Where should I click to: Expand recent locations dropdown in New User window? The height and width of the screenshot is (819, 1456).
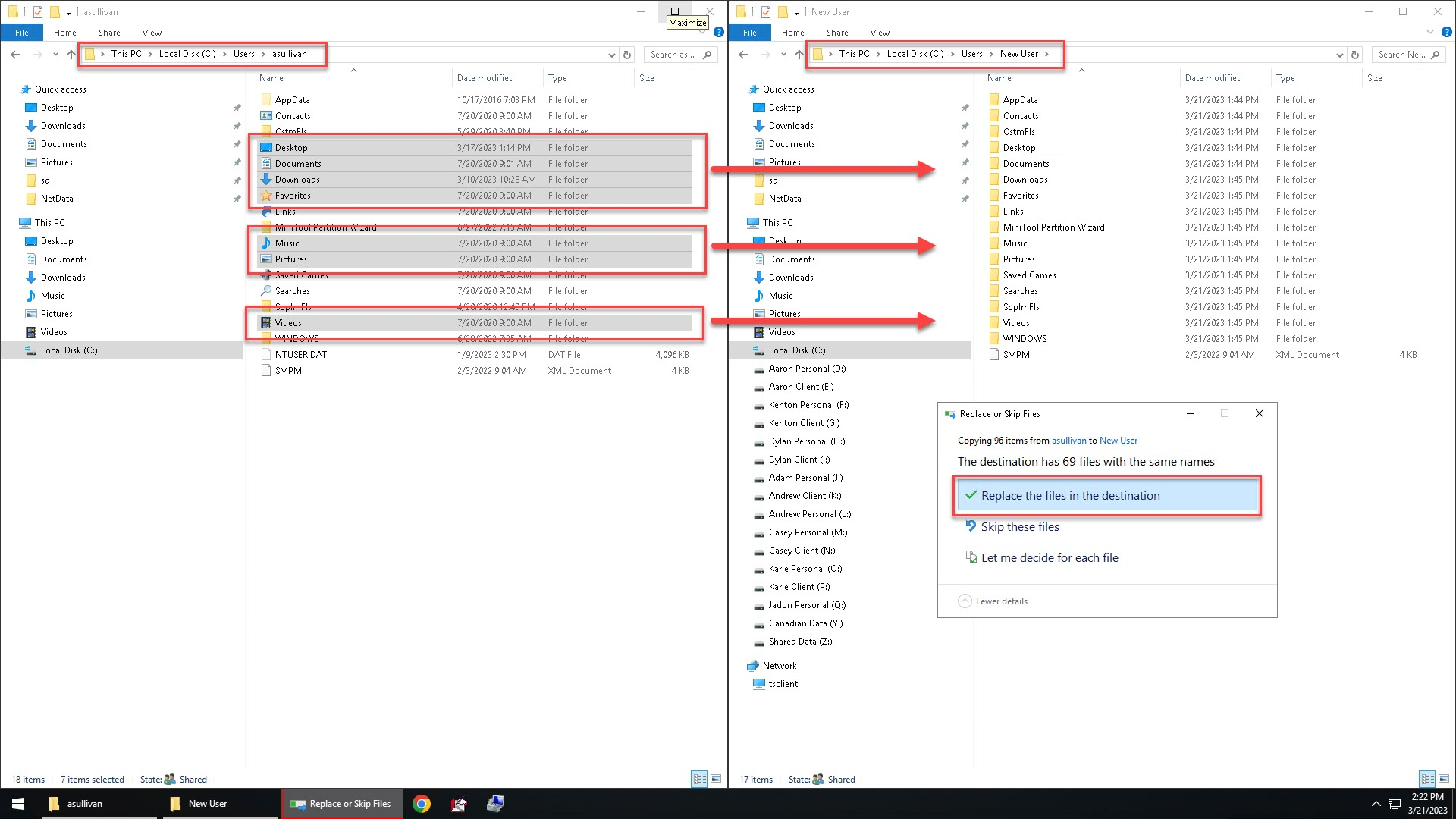pos(783,55)
